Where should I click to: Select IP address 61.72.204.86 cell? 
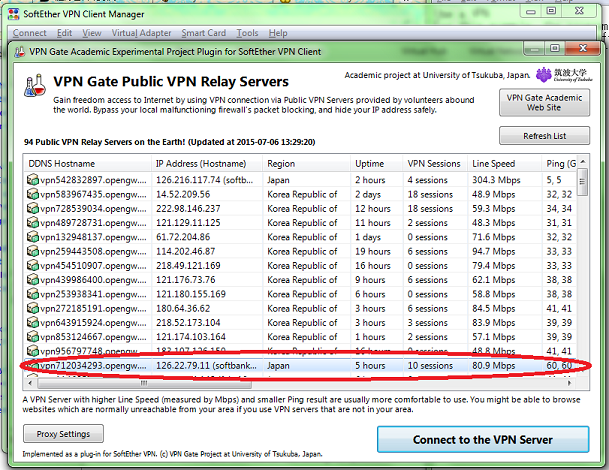point(183,237)
